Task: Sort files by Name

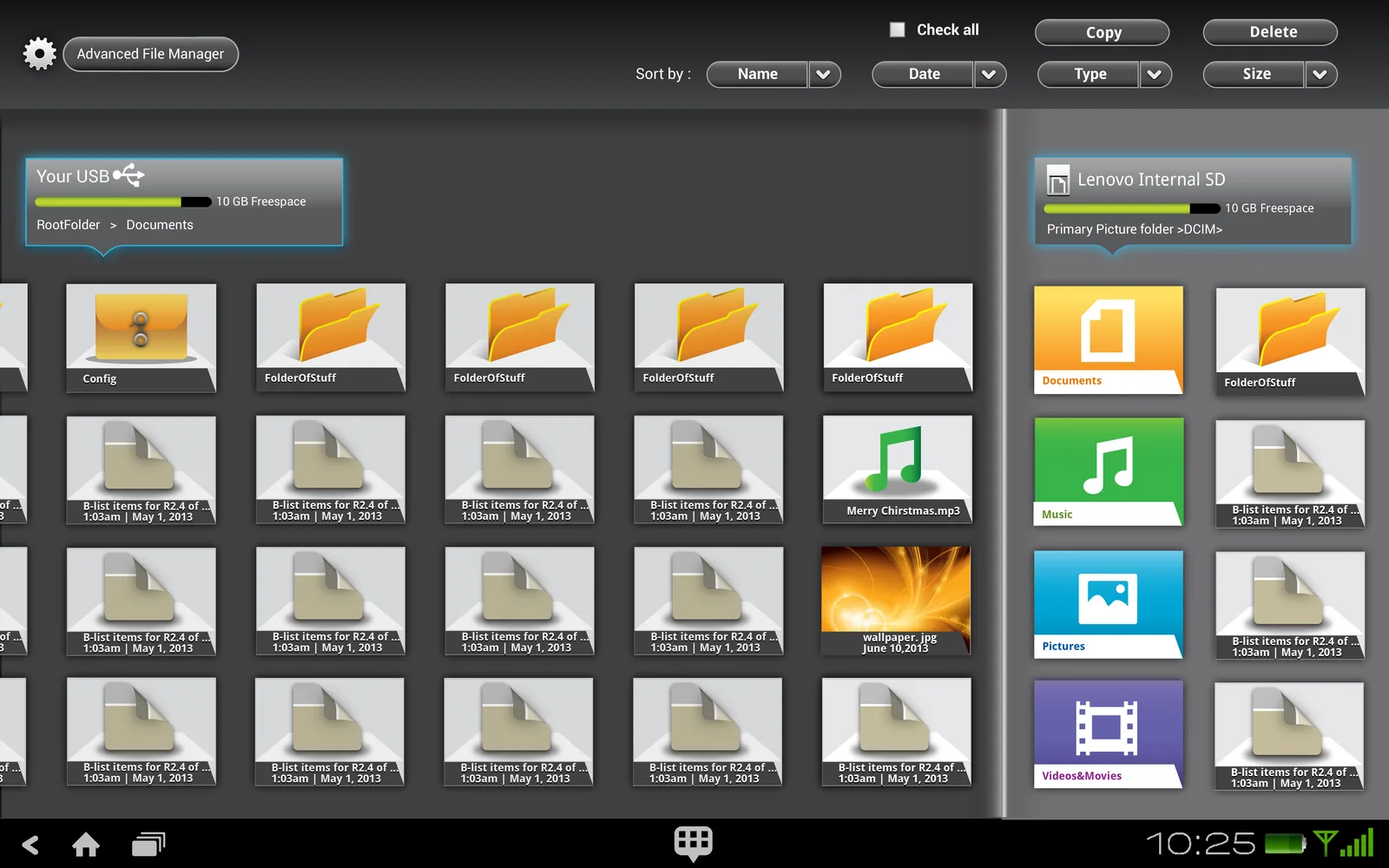Action: [757, 75]
